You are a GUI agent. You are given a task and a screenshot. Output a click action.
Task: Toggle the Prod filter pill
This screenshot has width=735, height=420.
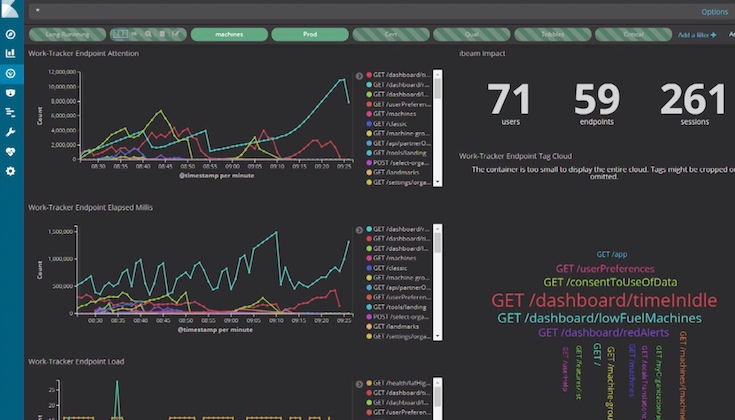[x=310, y=34]
